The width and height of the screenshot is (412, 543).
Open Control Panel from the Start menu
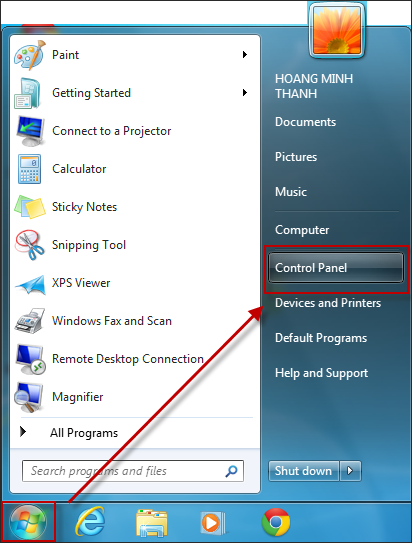tap(335, 268)
